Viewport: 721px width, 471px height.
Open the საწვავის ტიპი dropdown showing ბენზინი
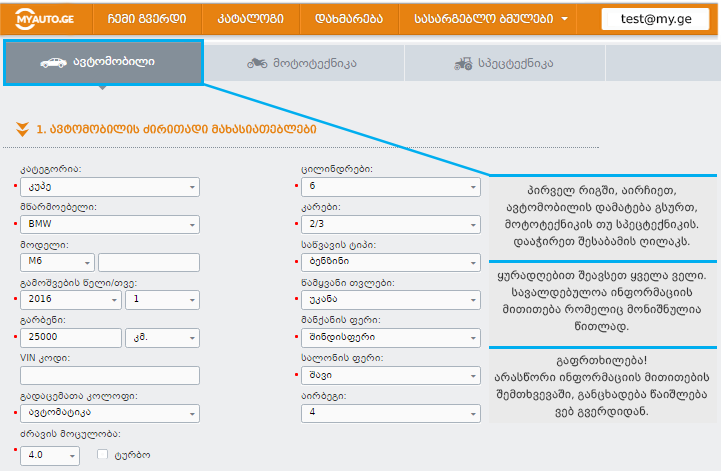coord(391,262)
